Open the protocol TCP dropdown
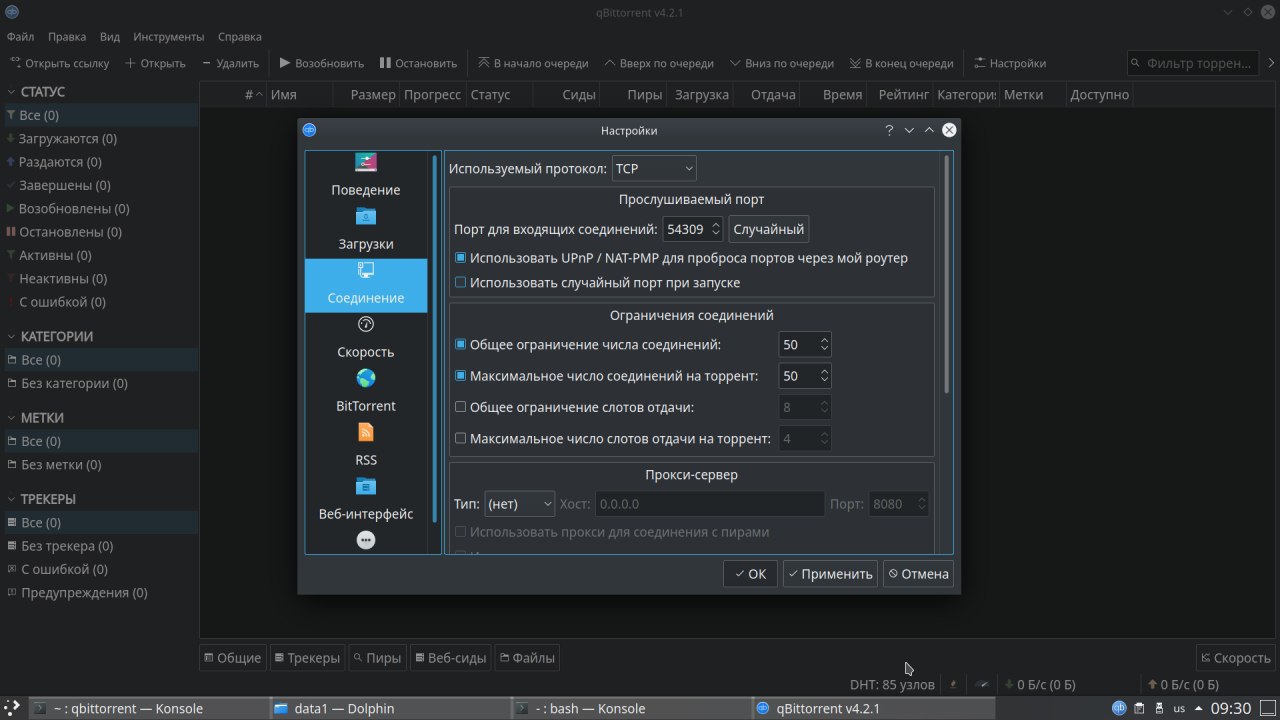This screenshot has width=1280, height=720. click(654, 169)
